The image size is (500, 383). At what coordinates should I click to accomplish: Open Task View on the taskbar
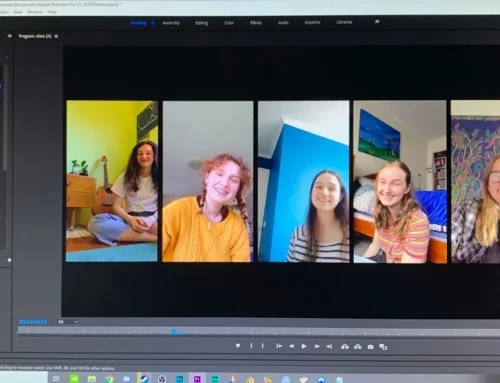click(x=56, y=379)
